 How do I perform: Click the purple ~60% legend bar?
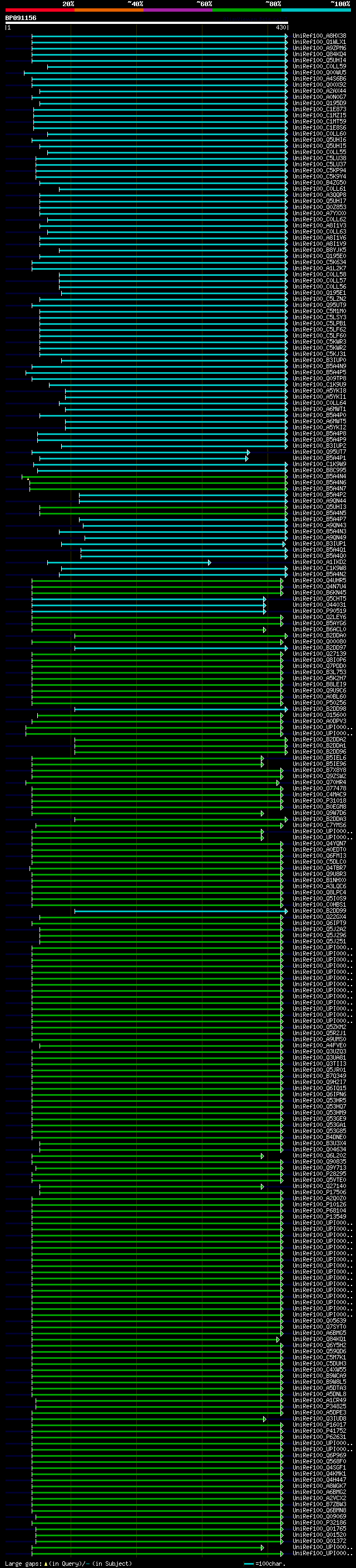(177, 10)
